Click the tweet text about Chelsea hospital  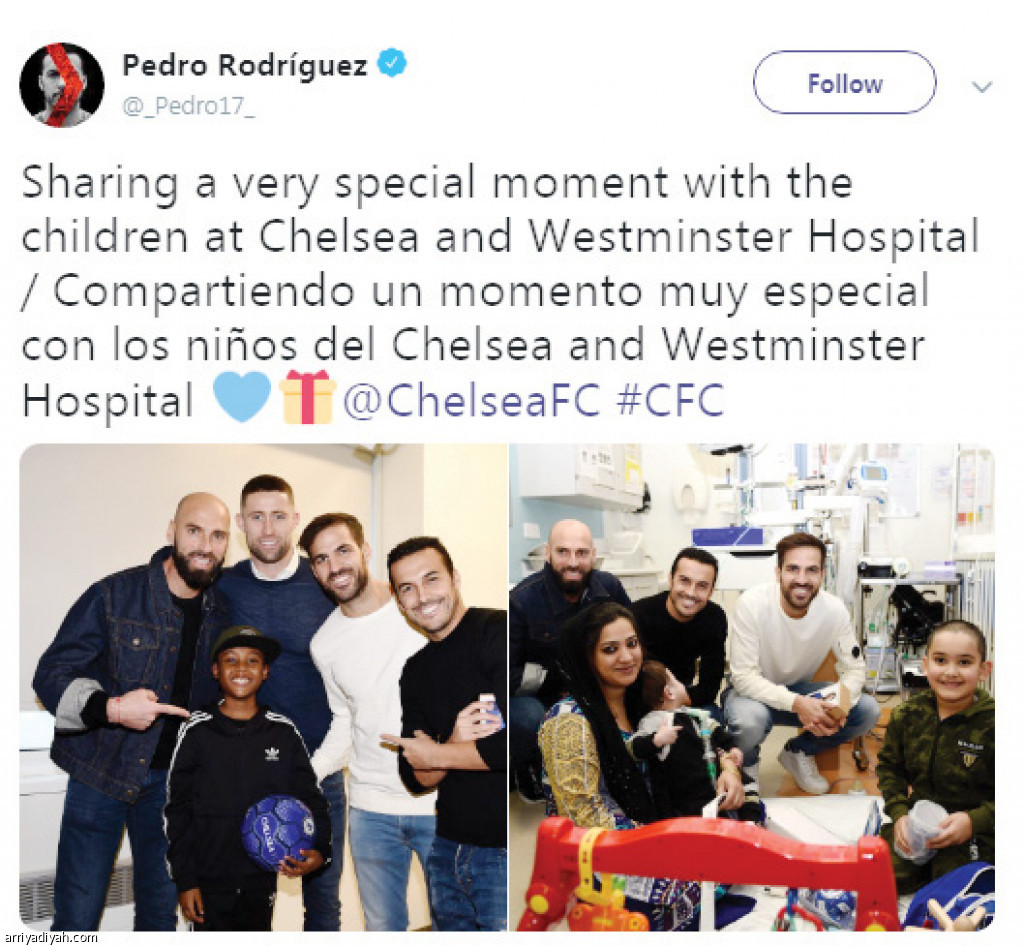click(x=501, y=291)
